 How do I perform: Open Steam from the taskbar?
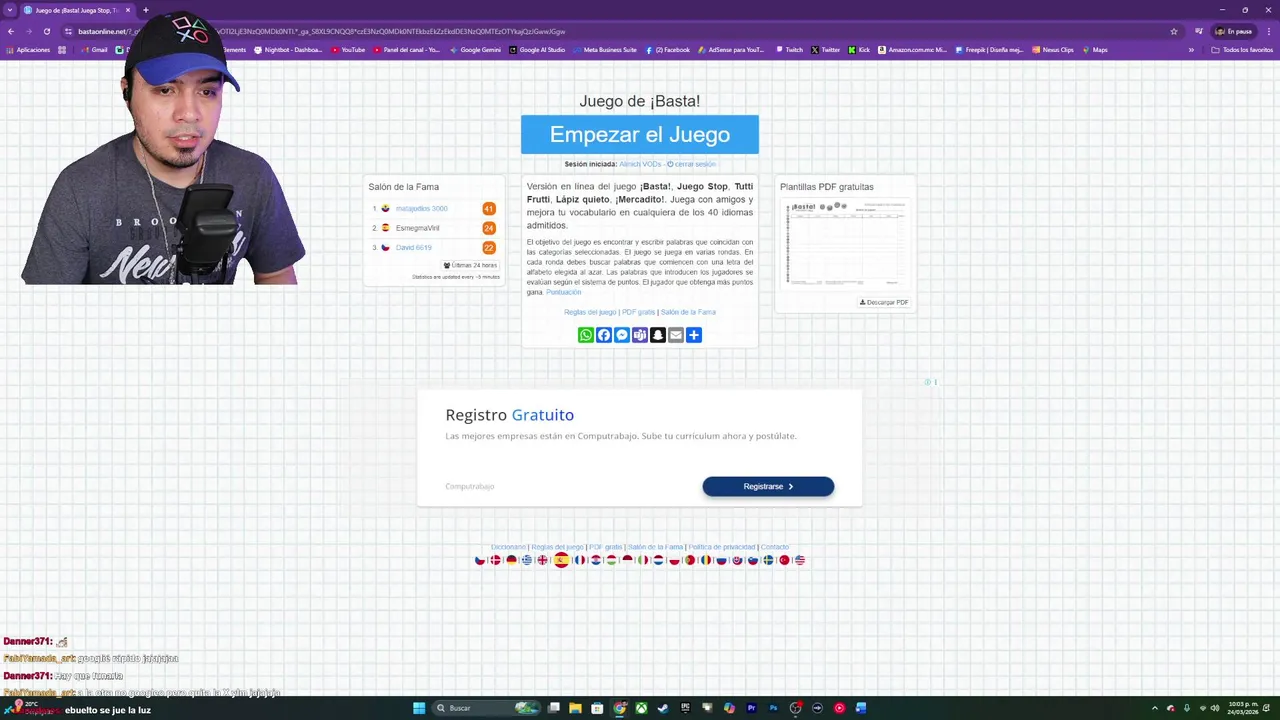663,708
